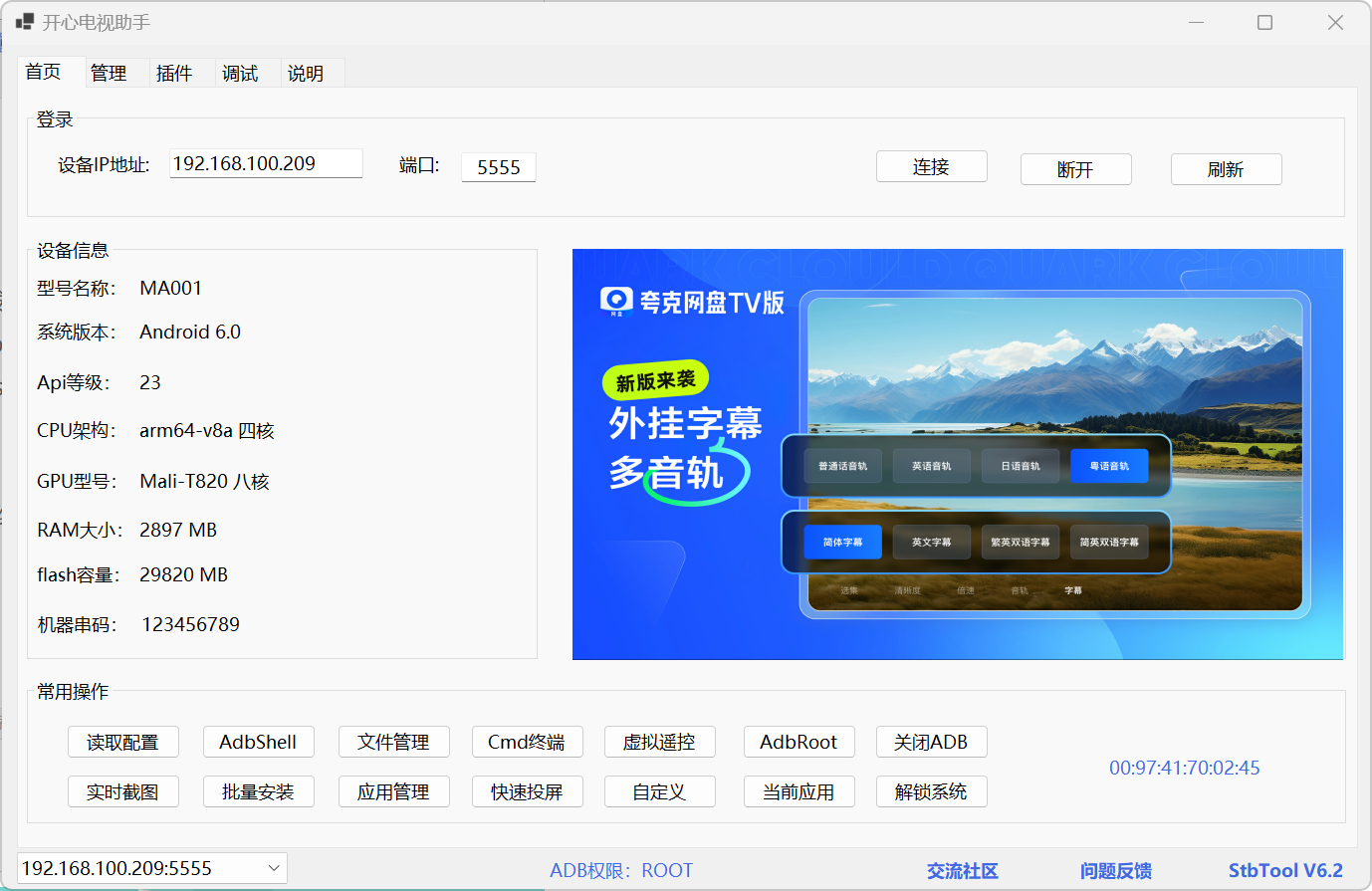
Task: Click the 刷新 button
Action: 1227,170
